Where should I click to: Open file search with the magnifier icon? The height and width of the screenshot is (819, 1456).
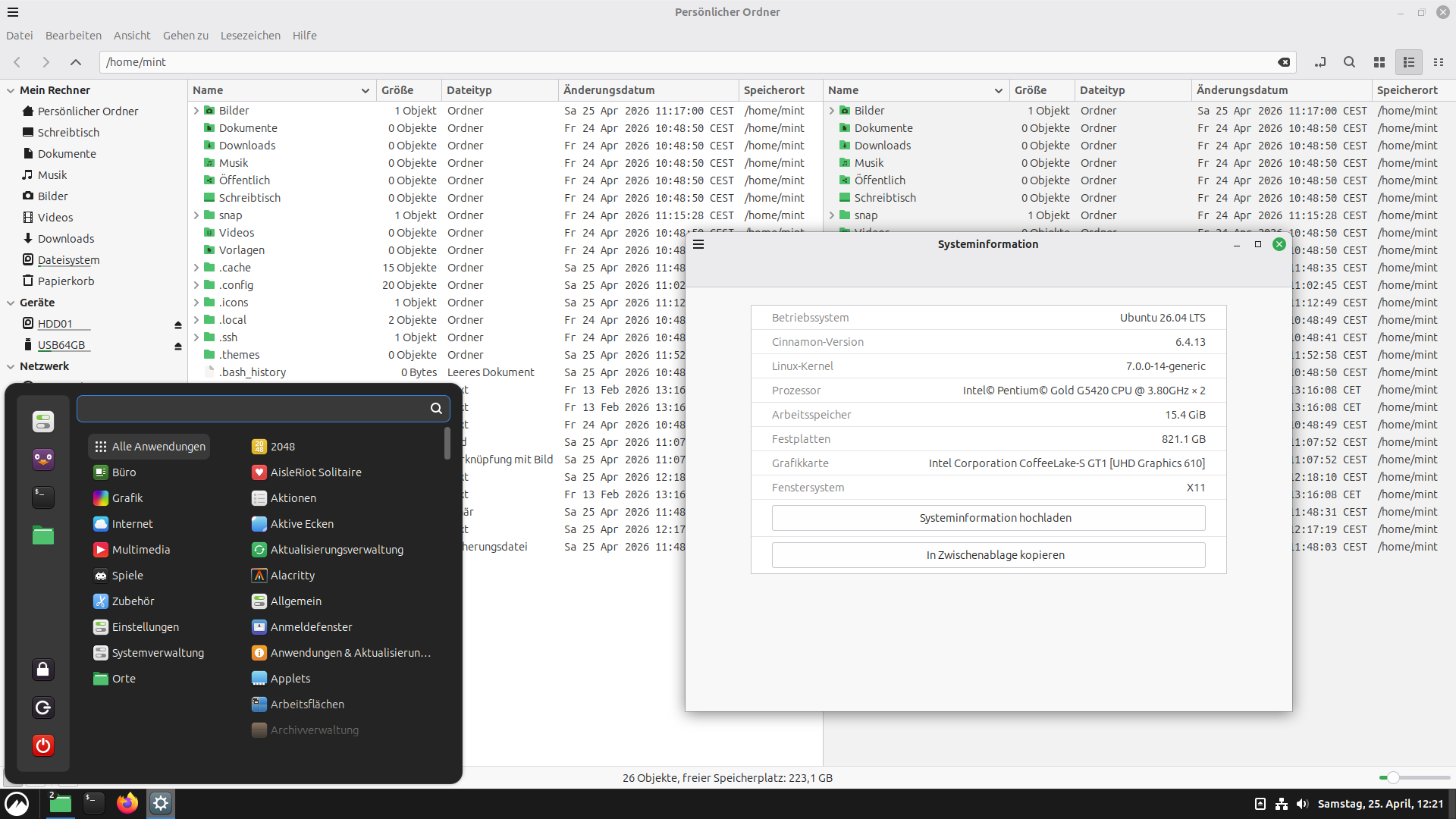1350,62
